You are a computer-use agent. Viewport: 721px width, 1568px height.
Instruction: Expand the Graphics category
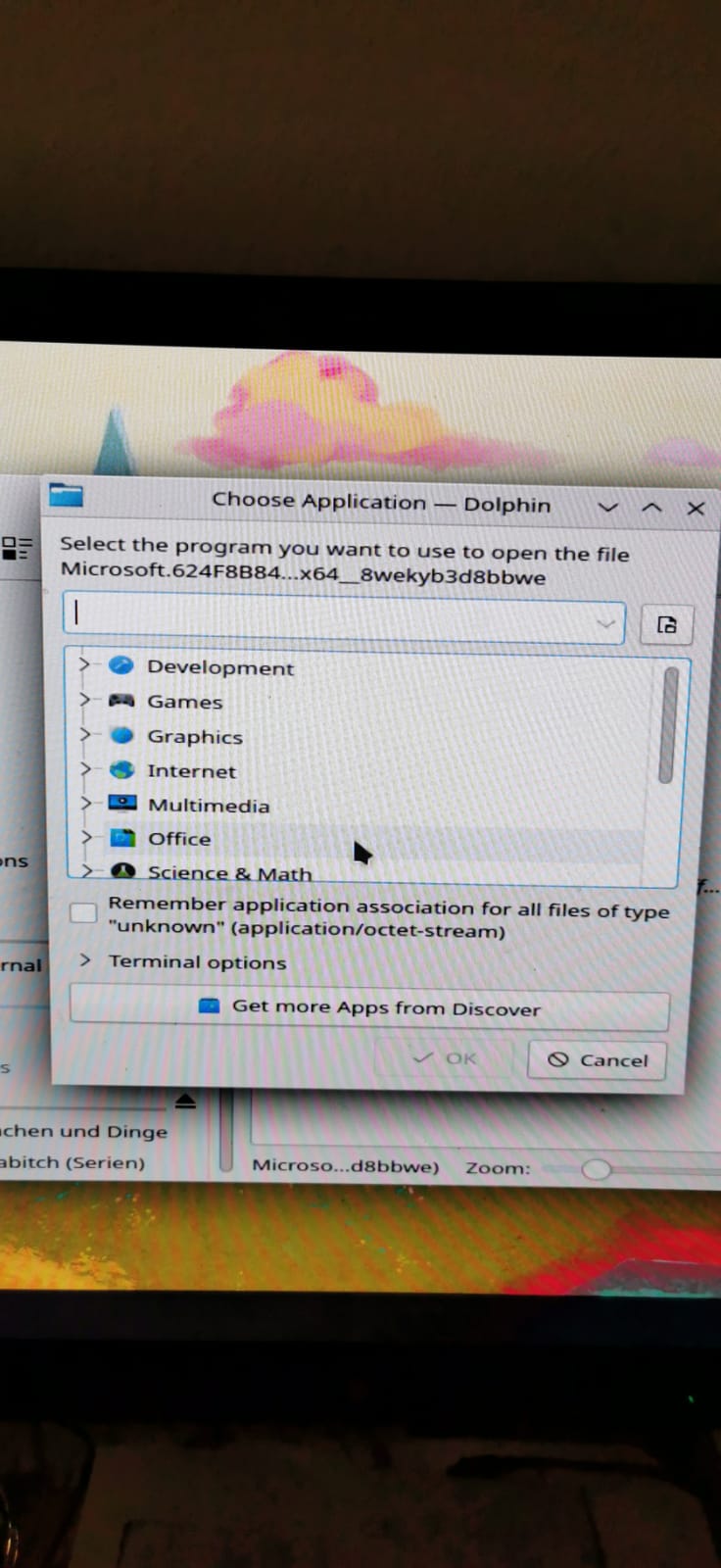86,734
